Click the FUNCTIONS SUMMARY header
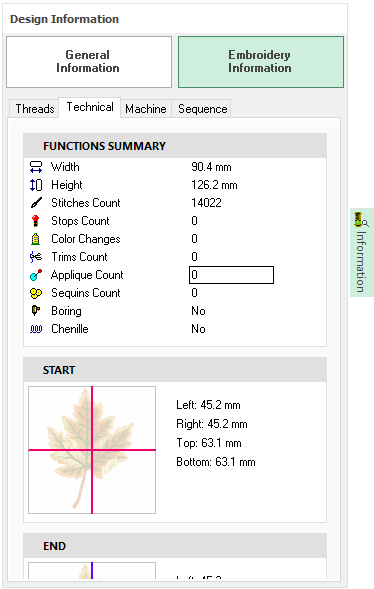 pos(175,146)
